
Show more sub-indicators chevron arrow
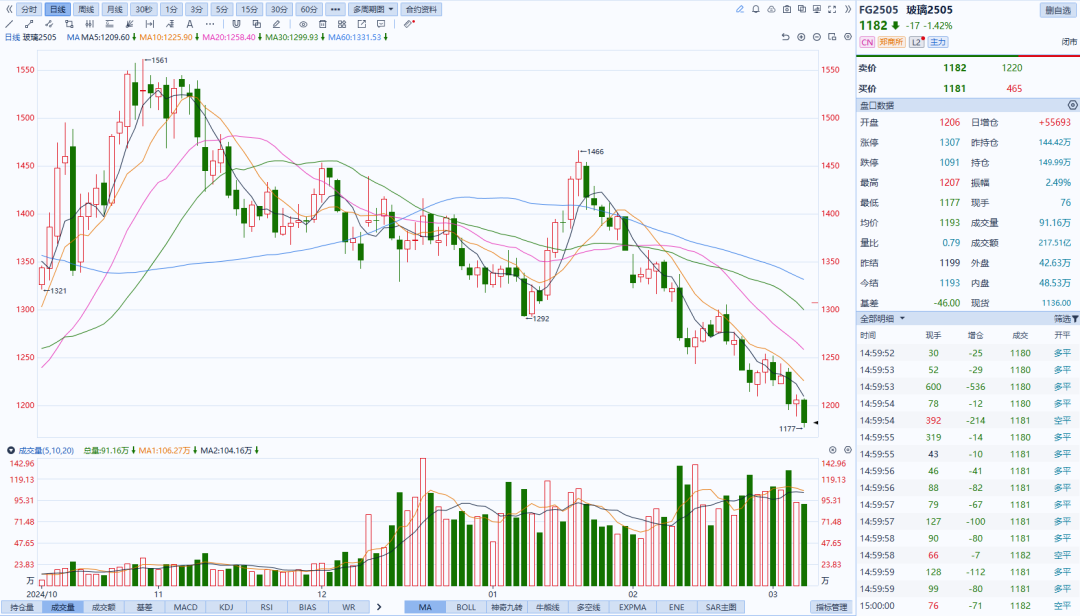point(379,607)
